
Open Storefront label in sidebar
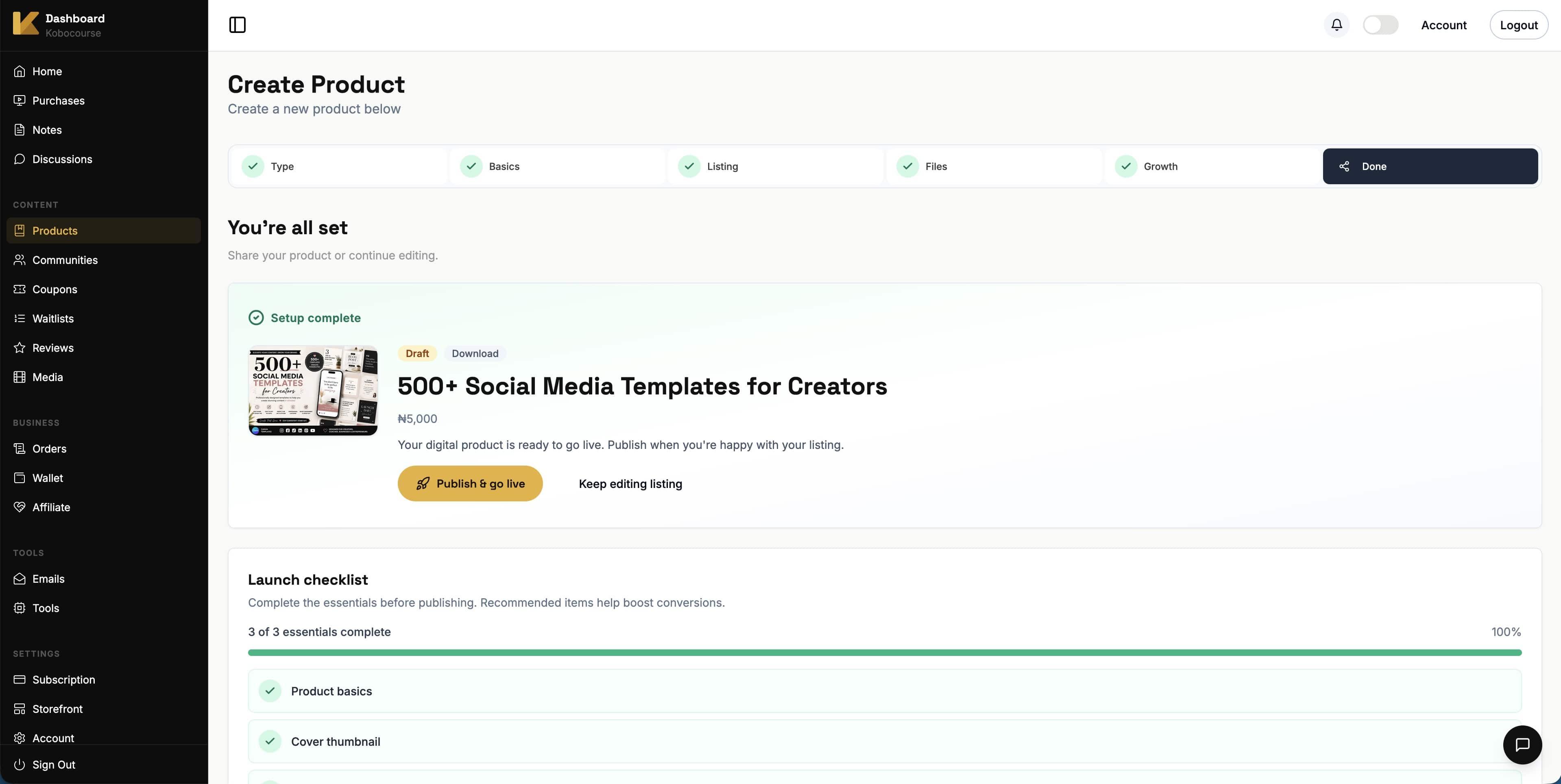pyautogui.click(x=58, y=709)
